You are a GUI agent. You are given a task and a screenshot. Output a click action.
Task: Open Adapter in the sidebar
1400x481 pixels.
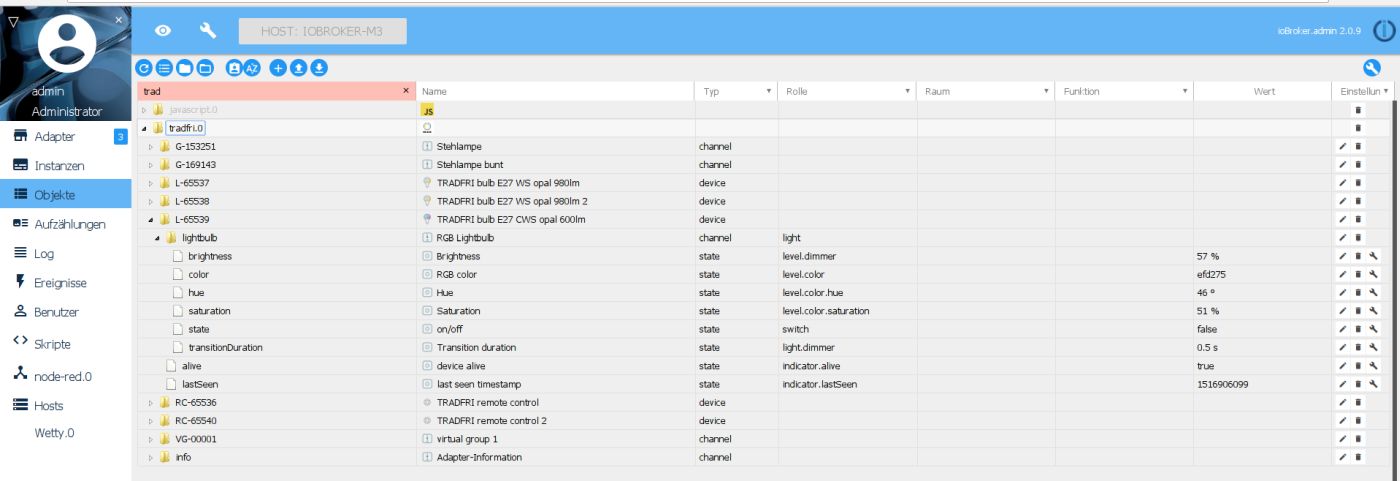[x=65, y=136]
